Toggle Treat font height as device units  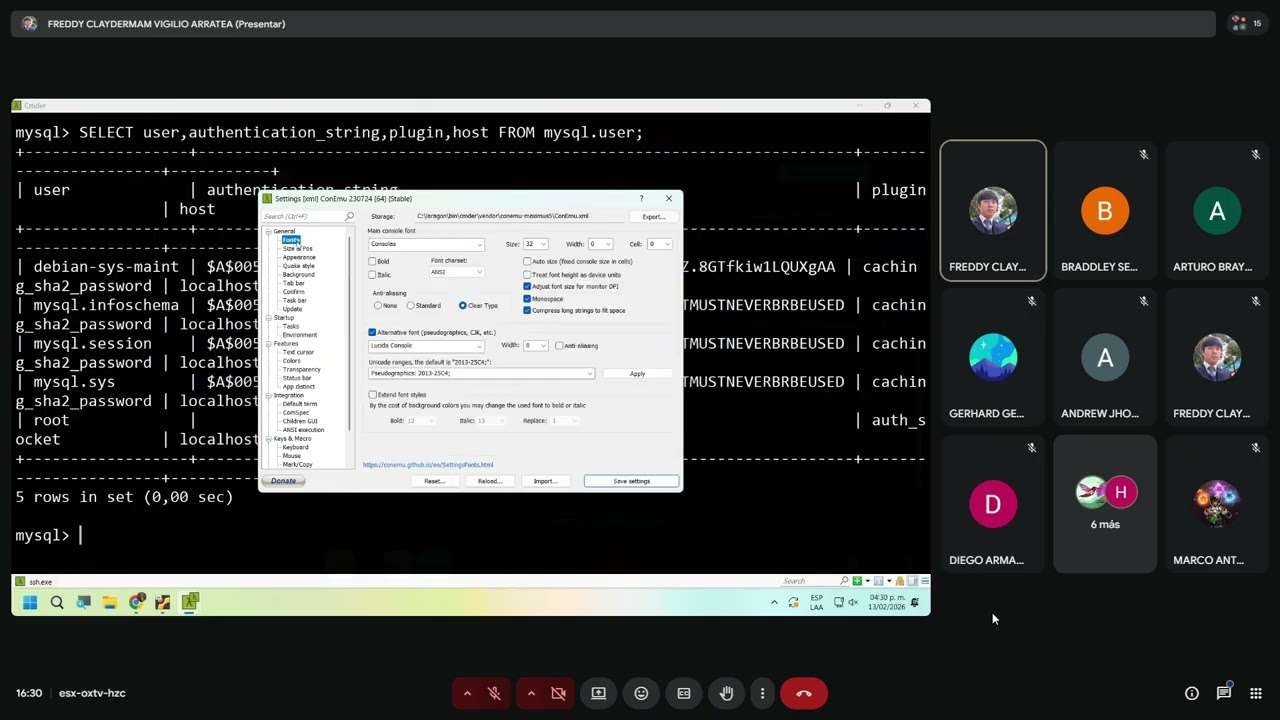(527, 274)
